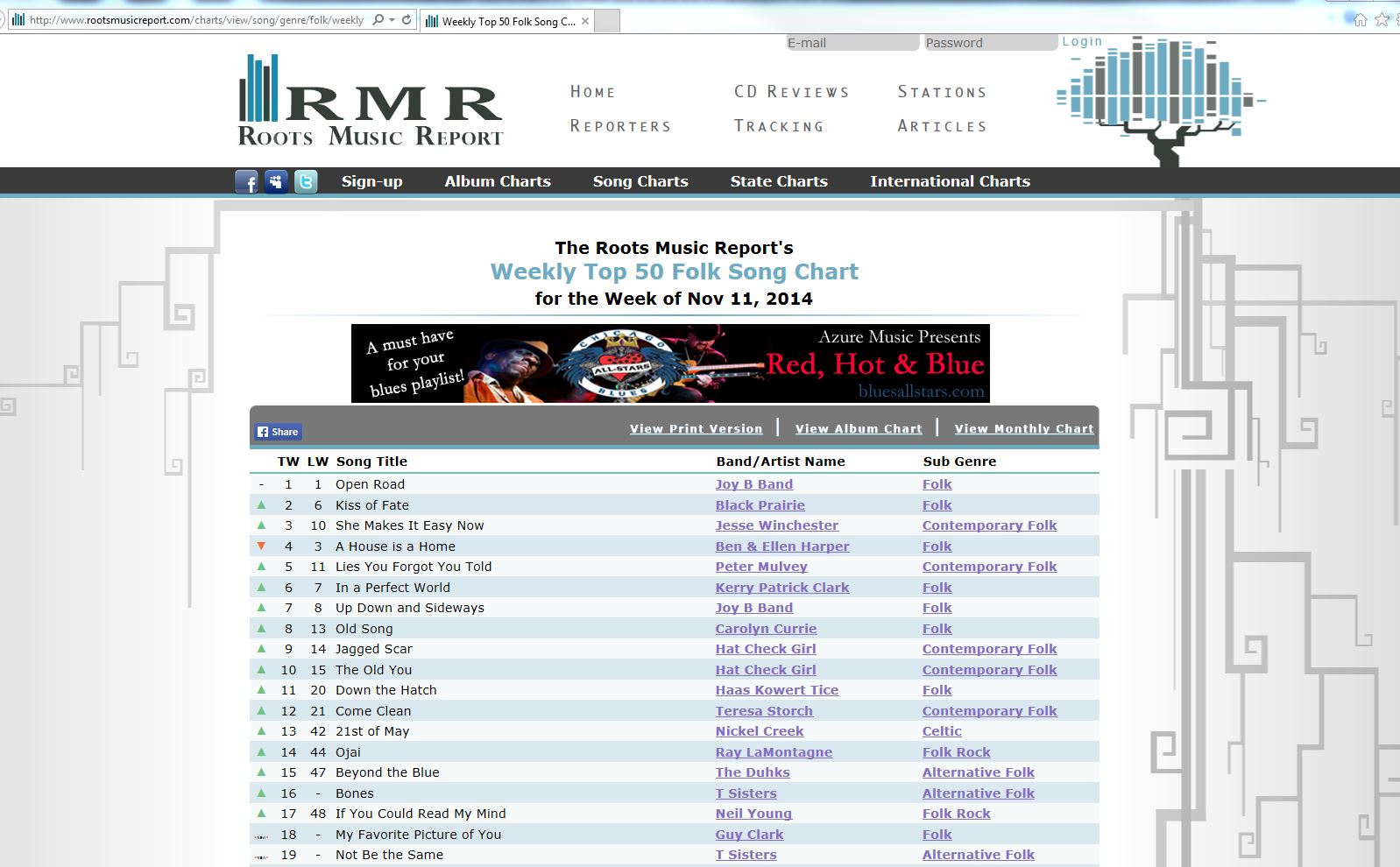Open the address bar dropdown arrow
Image resolution: width=1400 pixels, height=867 pixels.
click(x=392, y=19)
